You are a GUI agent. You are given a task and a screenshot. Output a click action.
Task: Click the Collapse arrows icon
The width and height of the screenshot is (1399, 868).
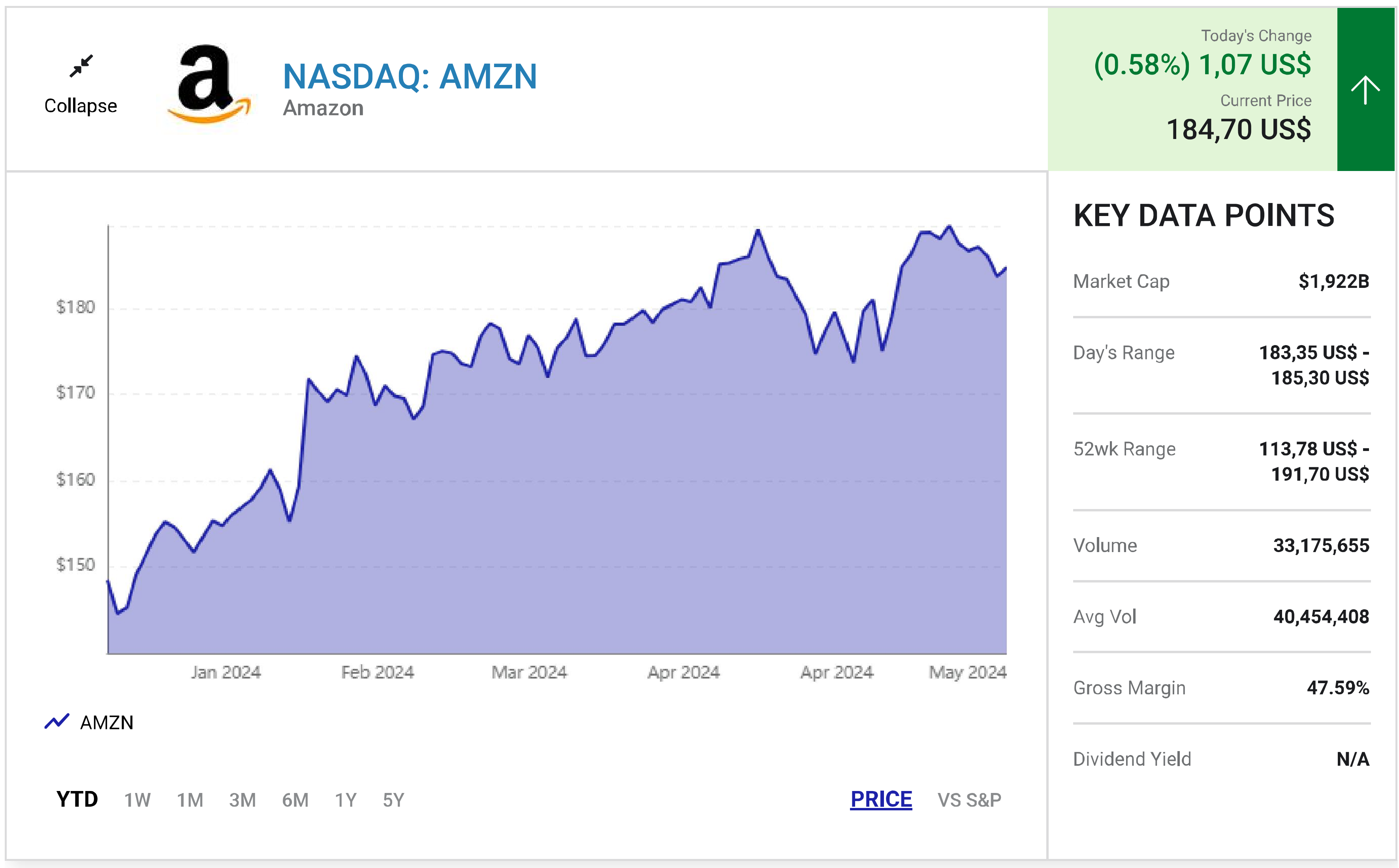[81, 66]
